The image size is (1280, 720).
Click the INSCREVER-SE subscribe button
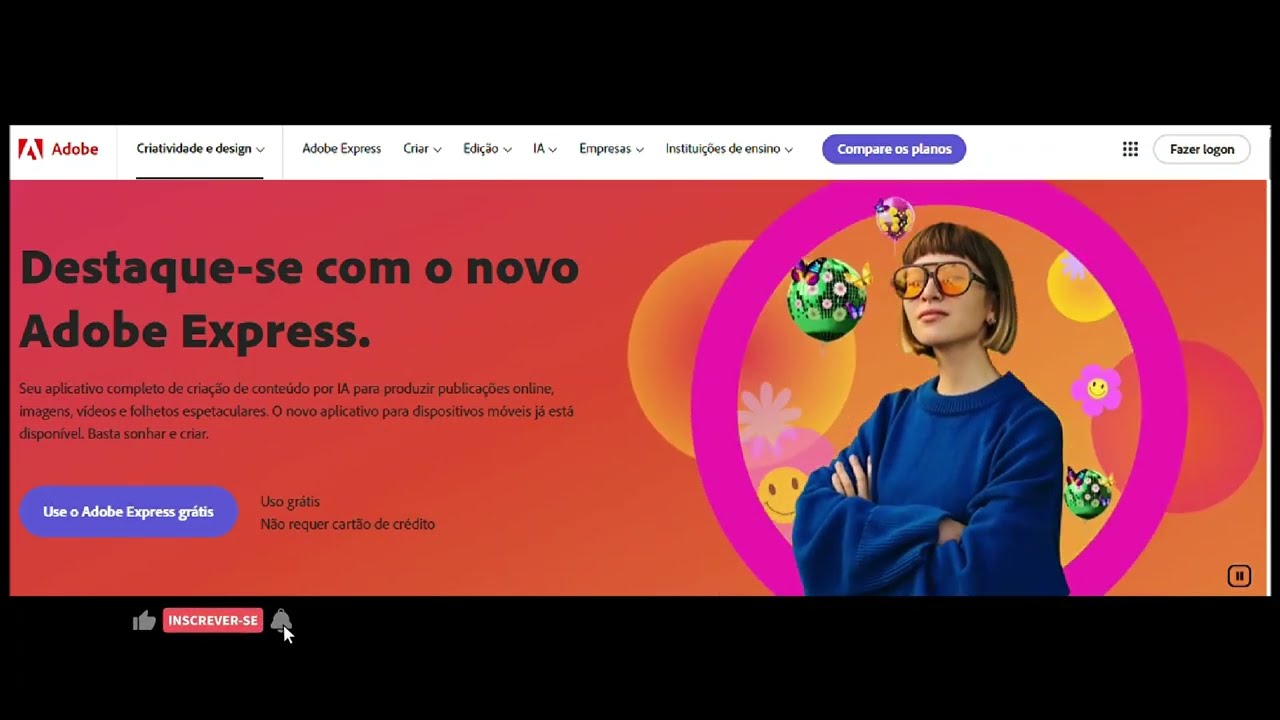point(213,621)
